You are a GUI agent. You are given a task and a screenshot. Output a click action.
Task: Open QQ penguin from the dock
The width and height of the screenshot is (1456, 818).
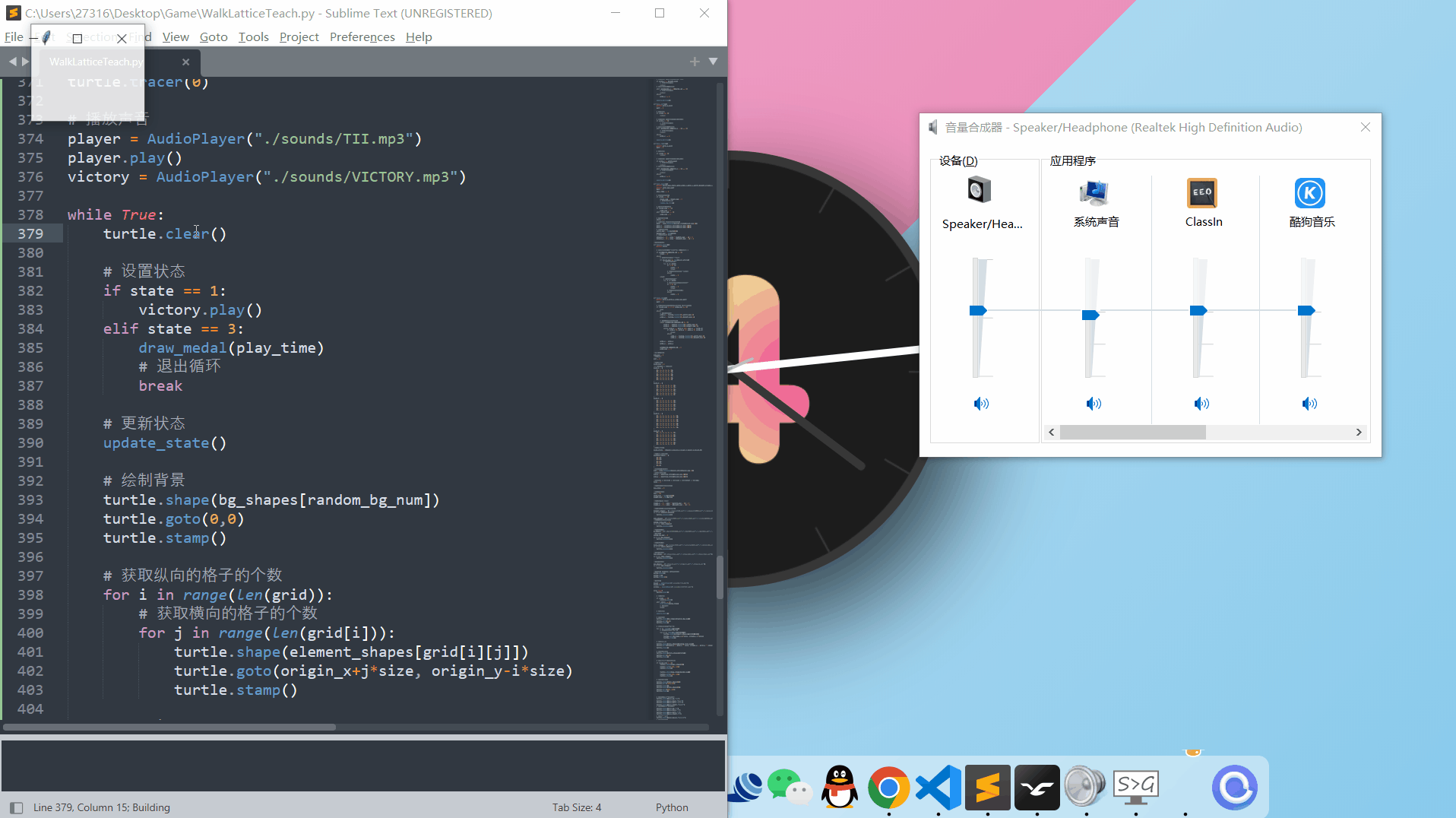tap(840, 787)
